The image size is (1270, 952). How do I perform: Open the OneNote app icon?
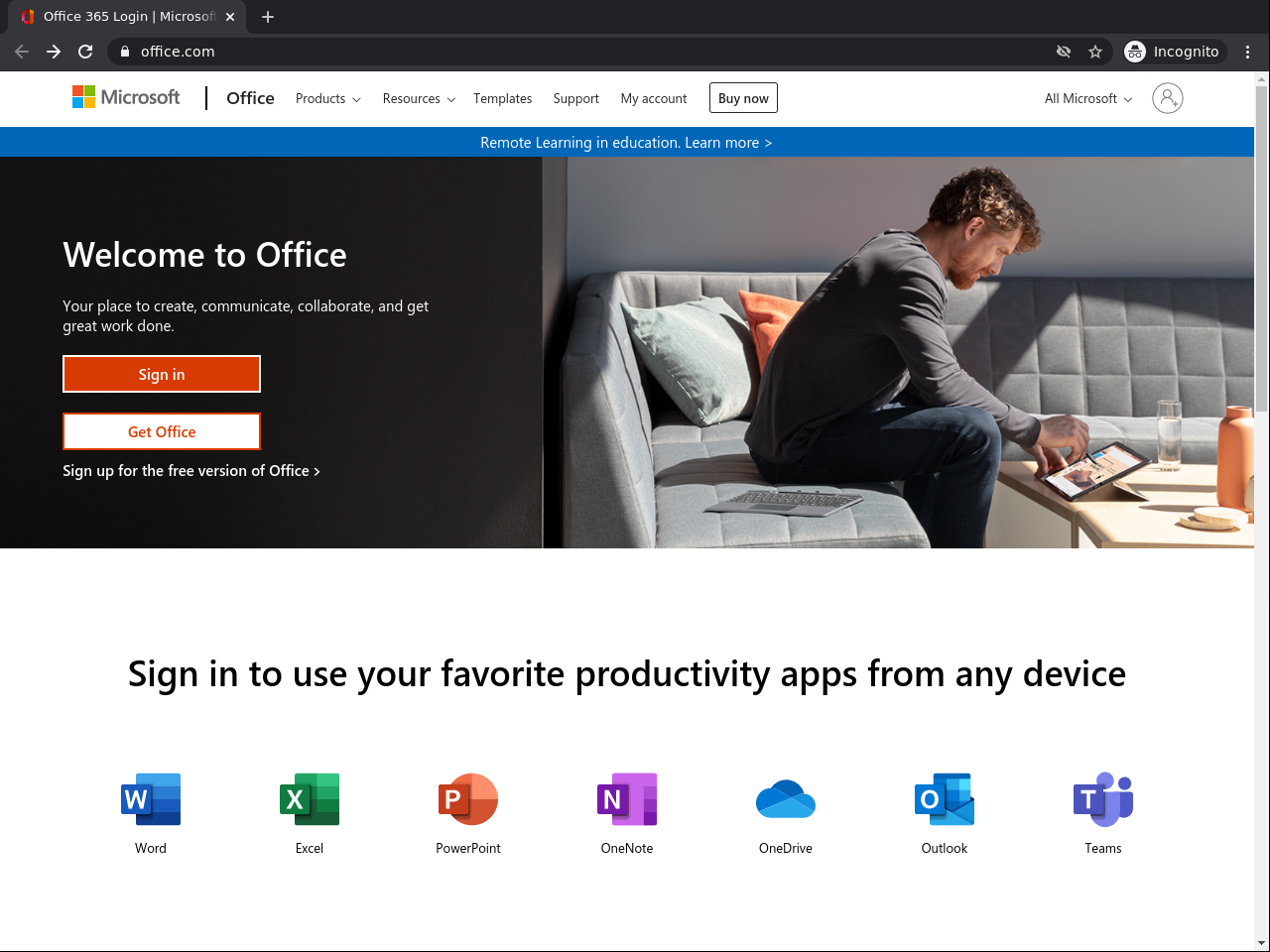point(627,799)
